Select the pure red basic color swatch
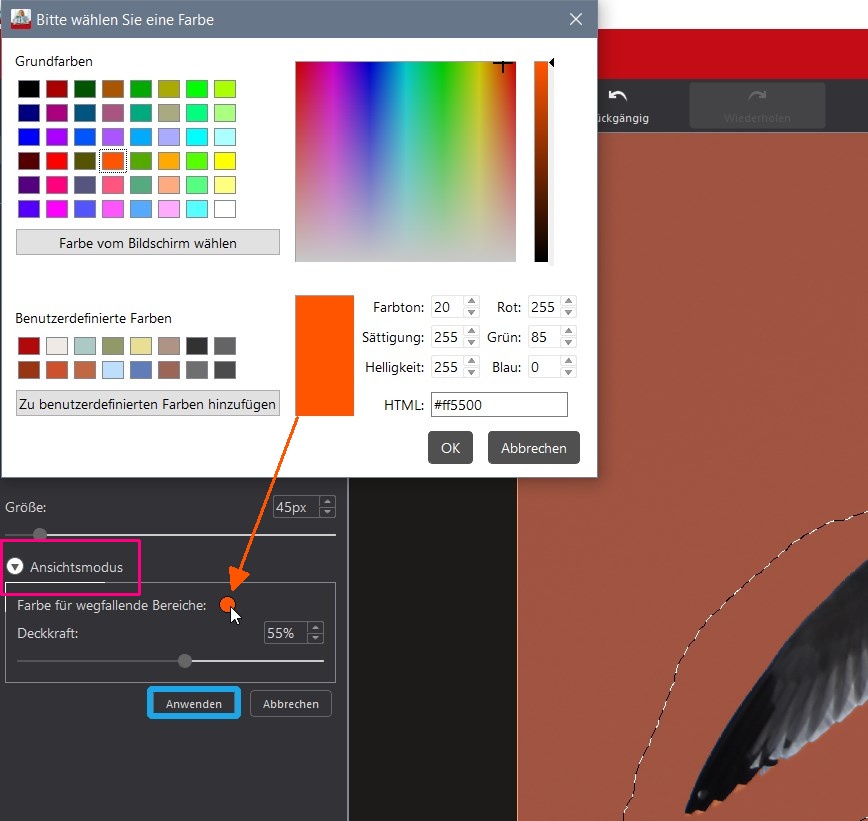The height and width of the screenshot is (821, 868). point(57,161)
